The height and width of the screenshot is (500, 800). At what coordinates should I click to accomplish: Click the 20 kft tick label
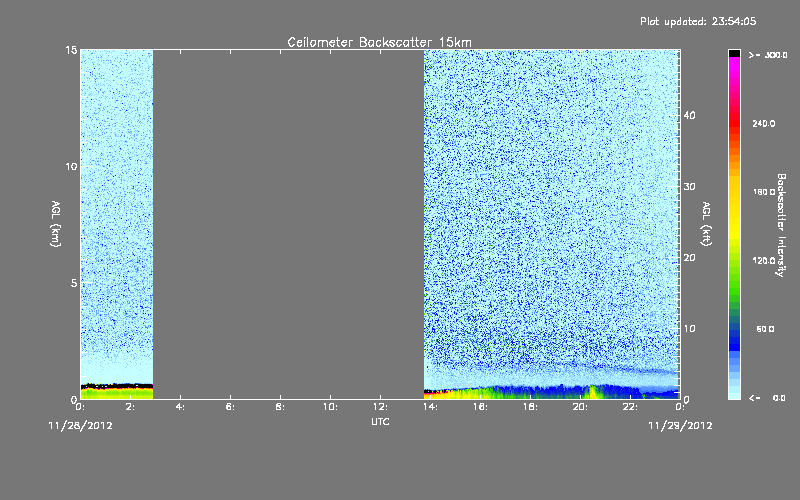pos(689,257)
